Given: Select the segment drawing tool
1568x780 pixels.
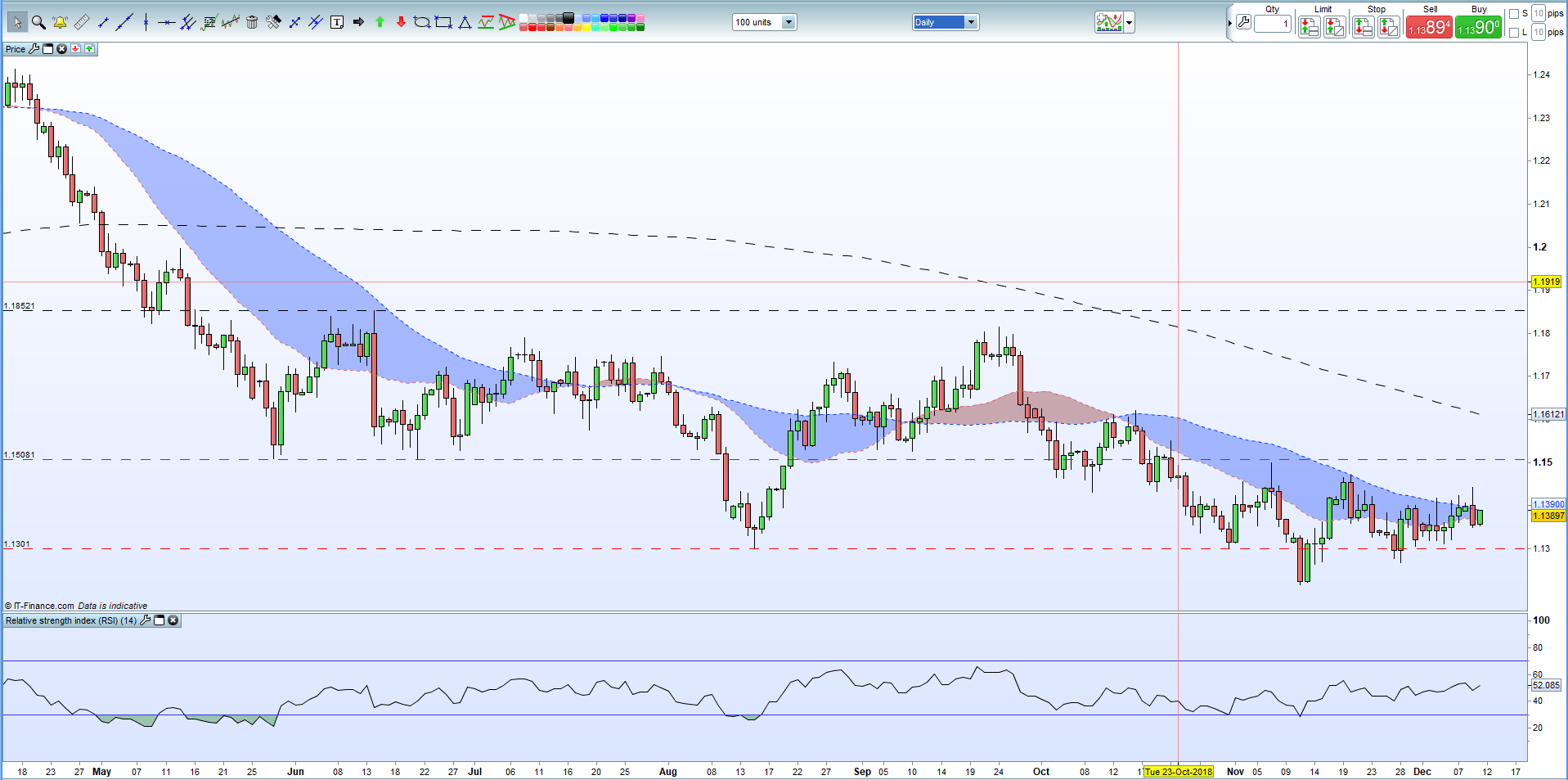Looking at the screenshot, I should [294, 22].
